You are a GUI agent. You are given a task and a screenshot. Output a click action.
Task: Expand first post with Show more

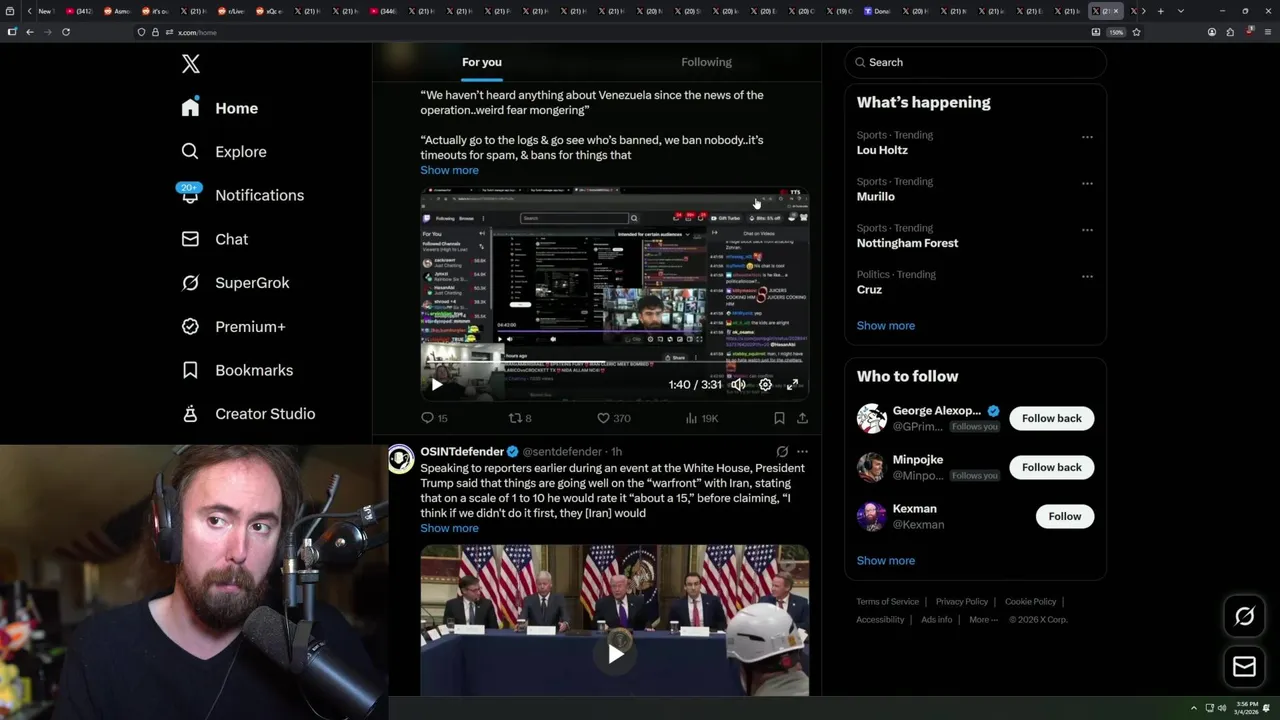[449, 170]
